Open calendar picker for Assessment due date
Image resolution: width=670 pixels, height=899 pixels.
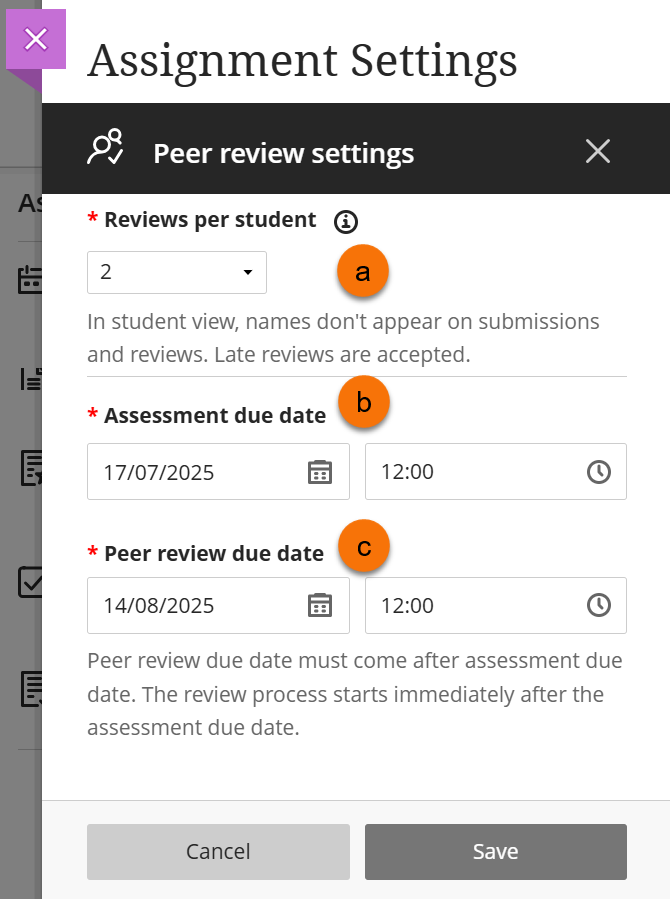click(x=319, y=472)
